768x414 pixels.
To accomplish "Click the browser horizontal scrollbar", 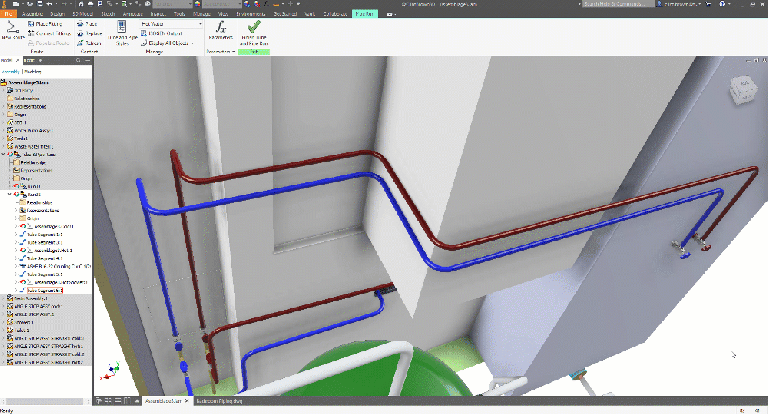I will point(44,401).
